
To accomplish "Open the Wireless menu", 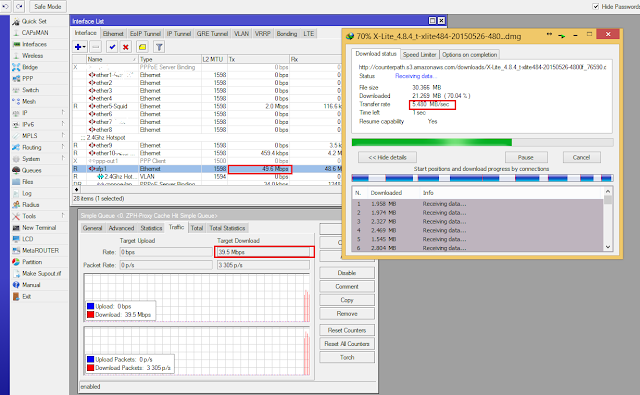I will [33, 55].
